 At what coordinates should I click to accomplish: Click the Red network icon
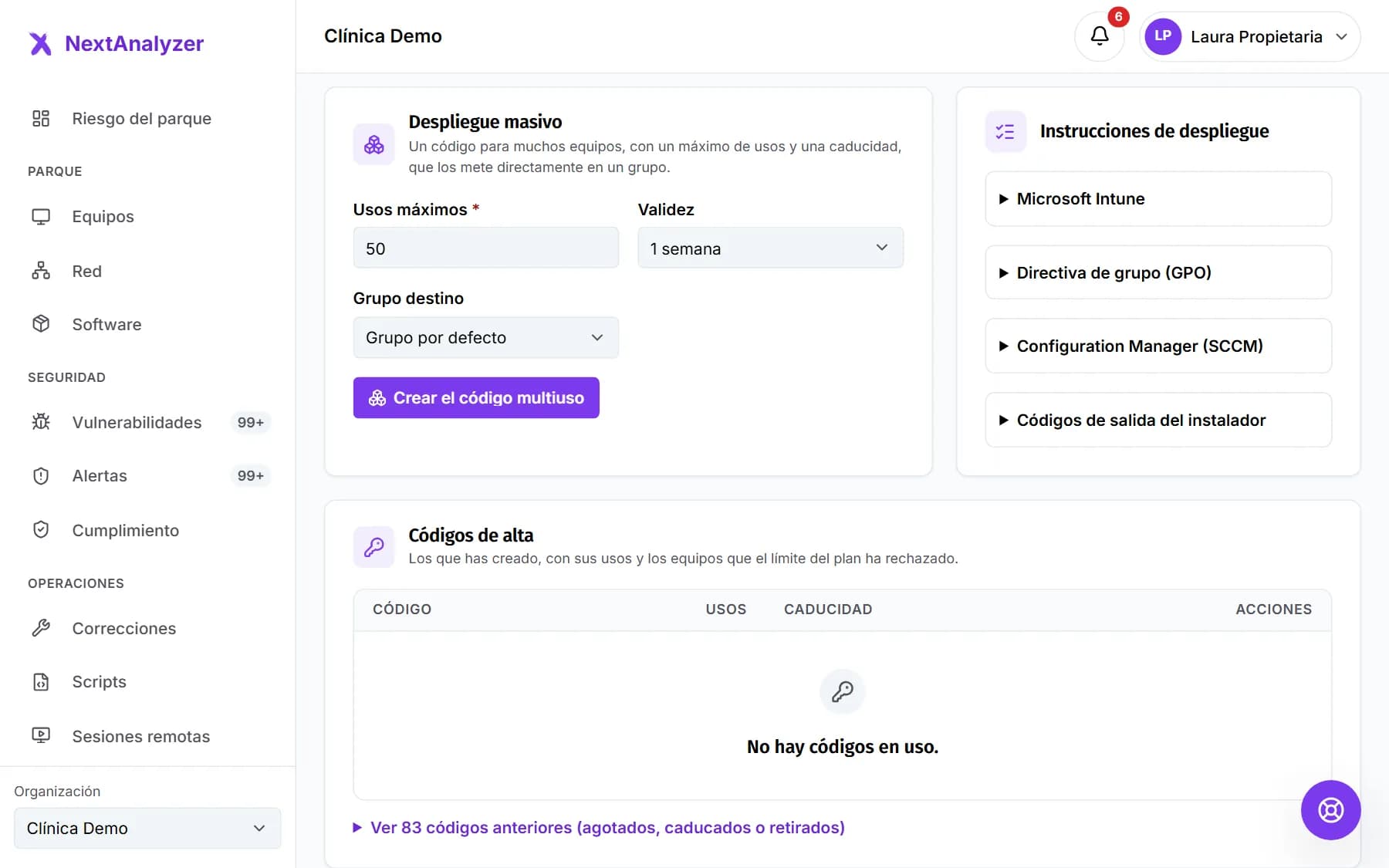(x=41, y=271)
